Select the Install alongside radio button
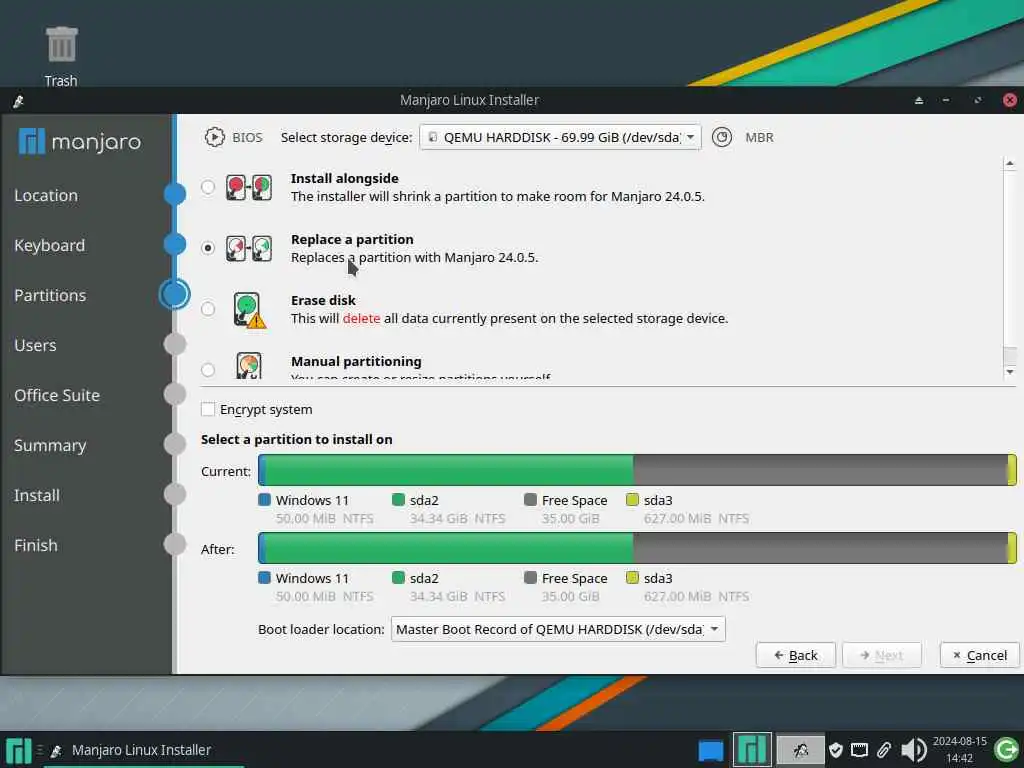1024x768 pixels. click(x=208, y=187)
